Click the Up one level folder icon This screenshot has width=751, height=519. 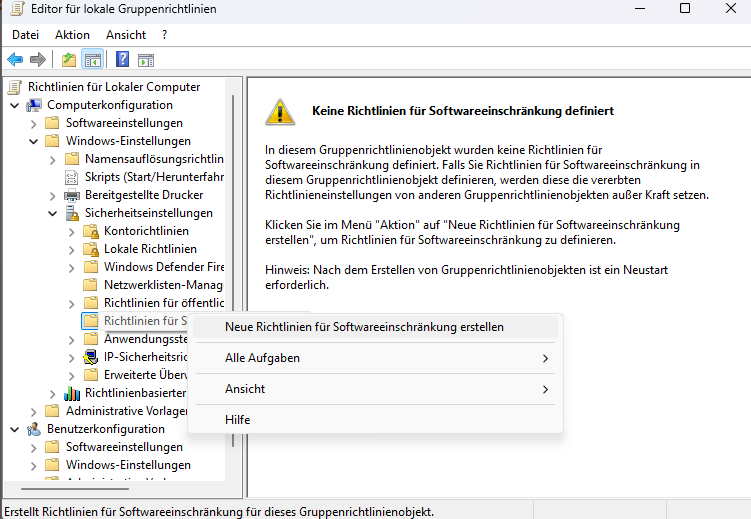68,60
